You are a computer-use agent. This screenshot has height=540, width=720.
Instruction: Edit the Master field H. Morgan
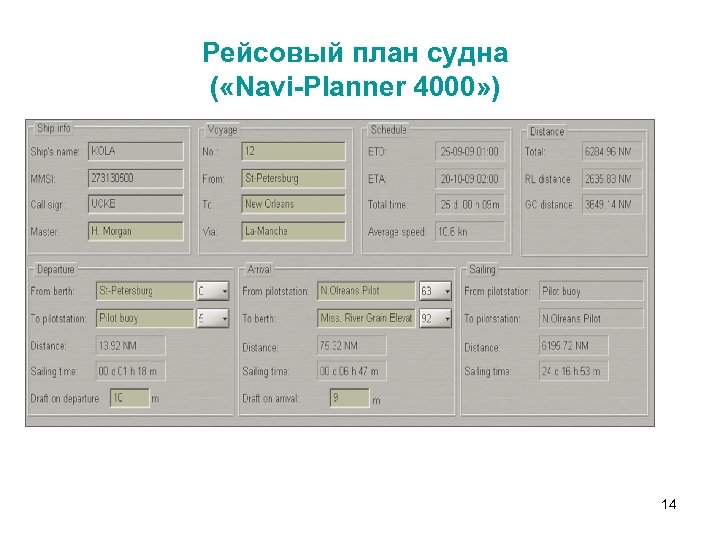point(135,231)
